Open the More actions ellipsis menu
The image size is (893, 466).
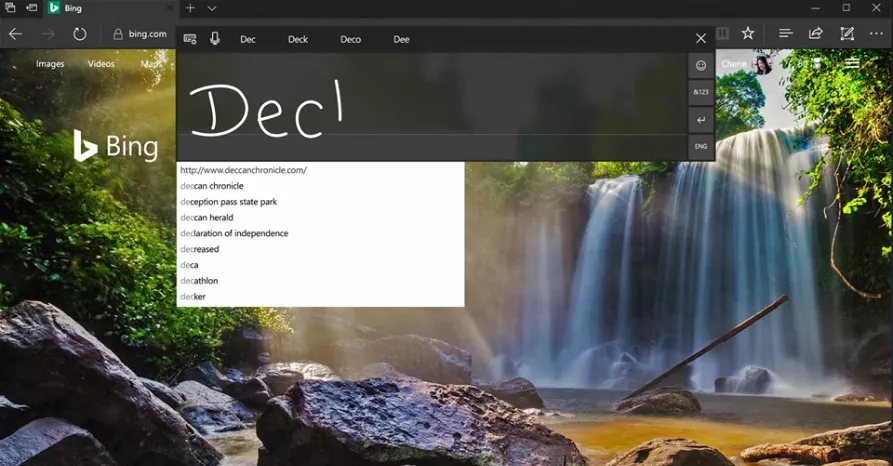click(x=876, y=34)
